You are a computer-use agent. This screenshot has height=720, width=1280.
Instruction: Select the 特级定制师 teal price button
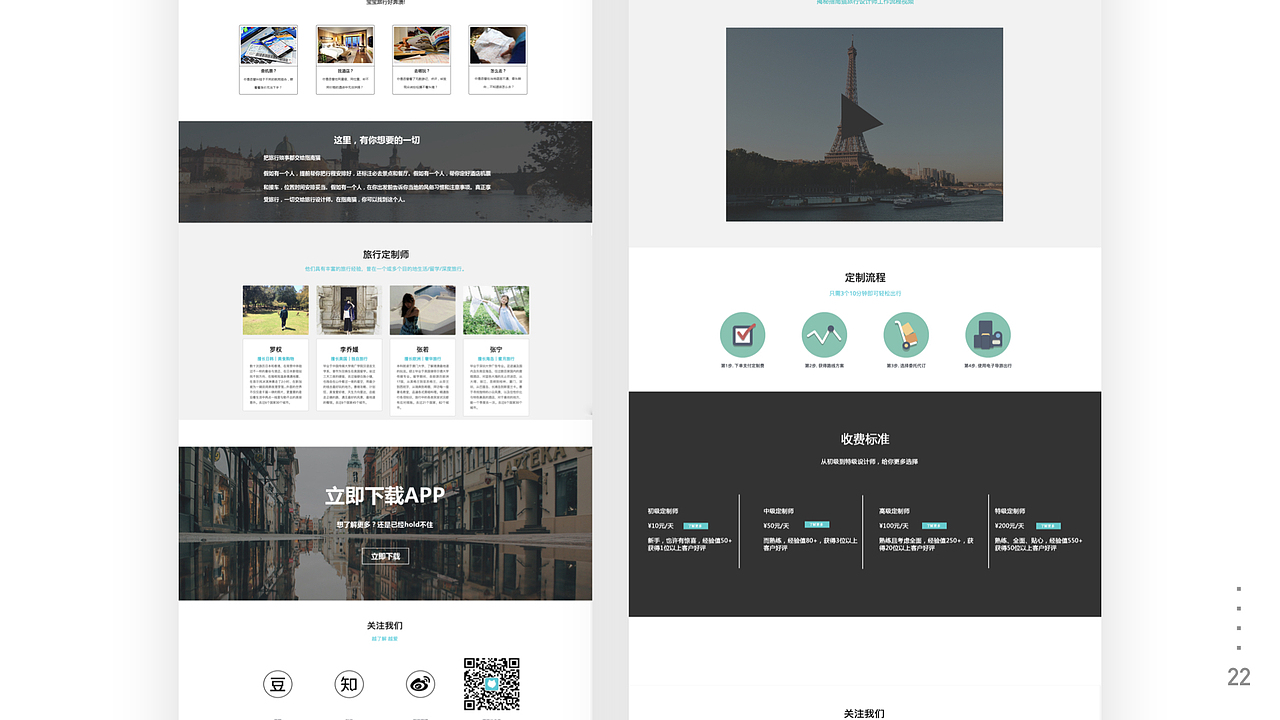click(1048, 525)
